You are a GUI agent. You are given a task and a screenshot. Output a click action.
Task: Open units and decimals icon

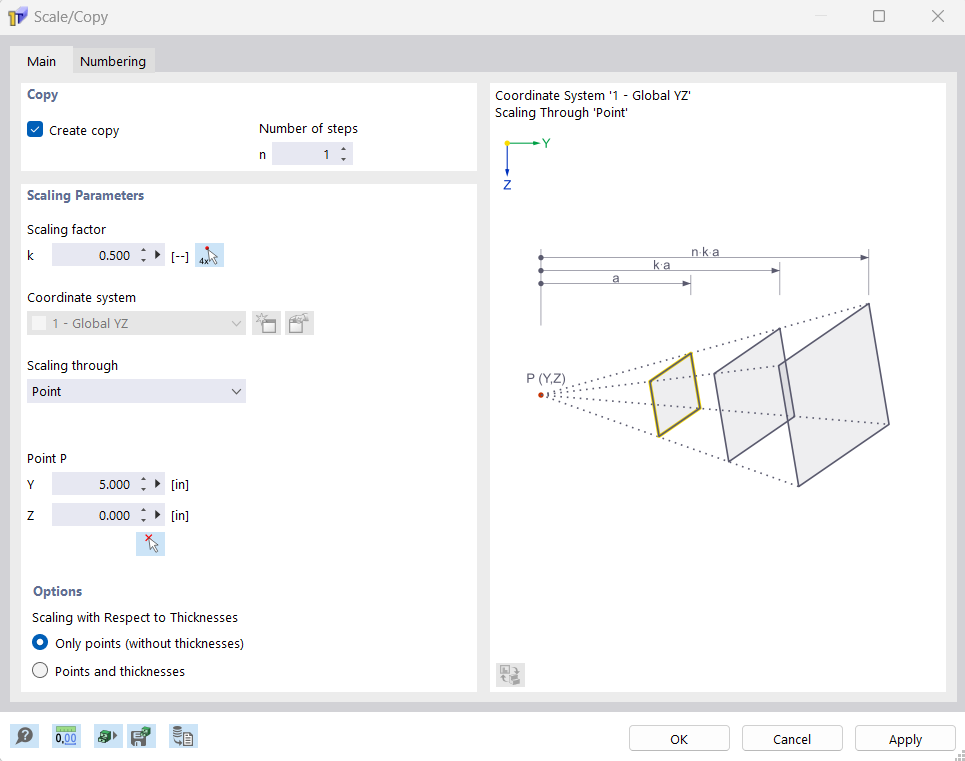click(66, 736)
